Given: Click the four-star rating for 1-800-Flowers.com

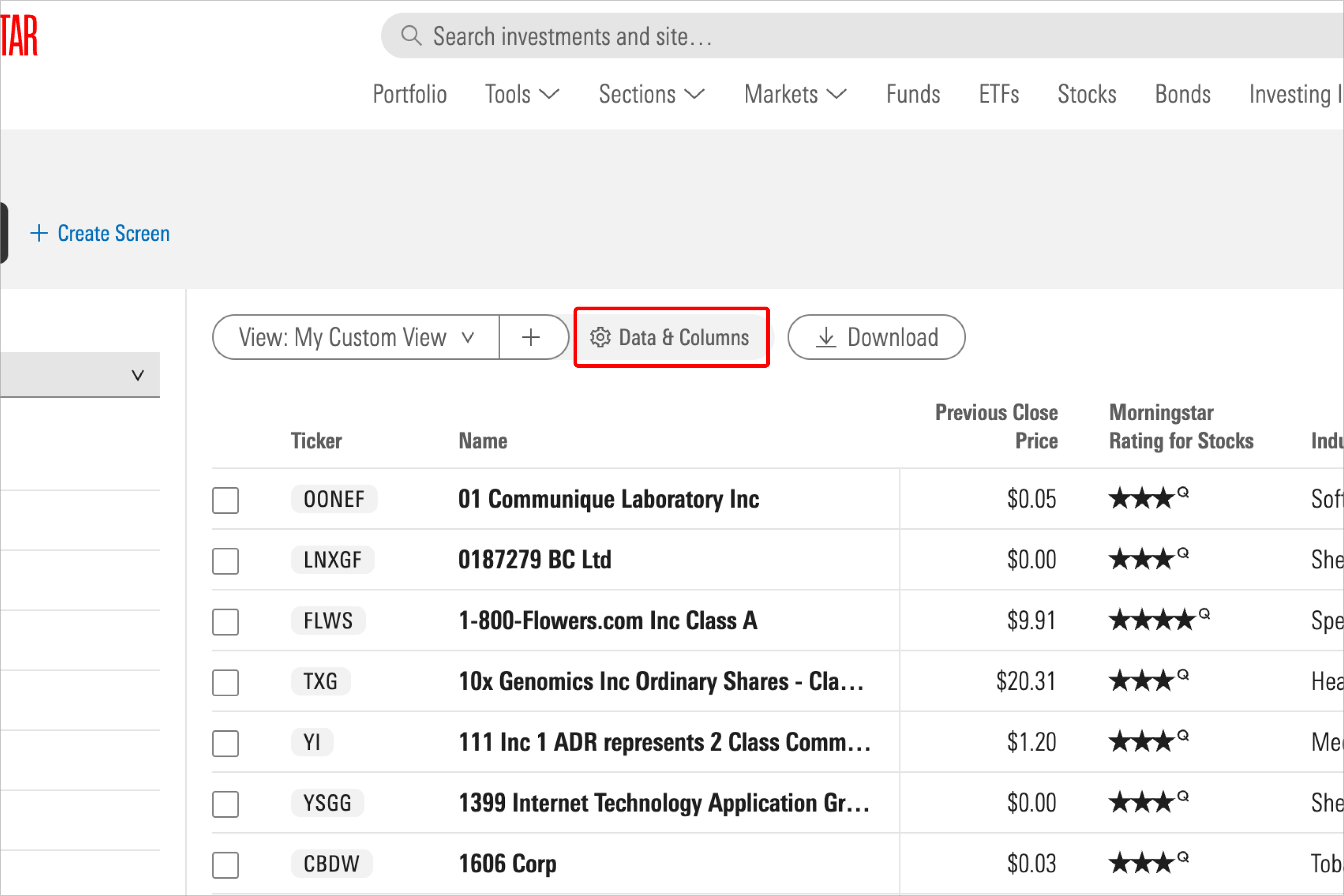Looking at the screenshot, I should [x=1159, y=620].
